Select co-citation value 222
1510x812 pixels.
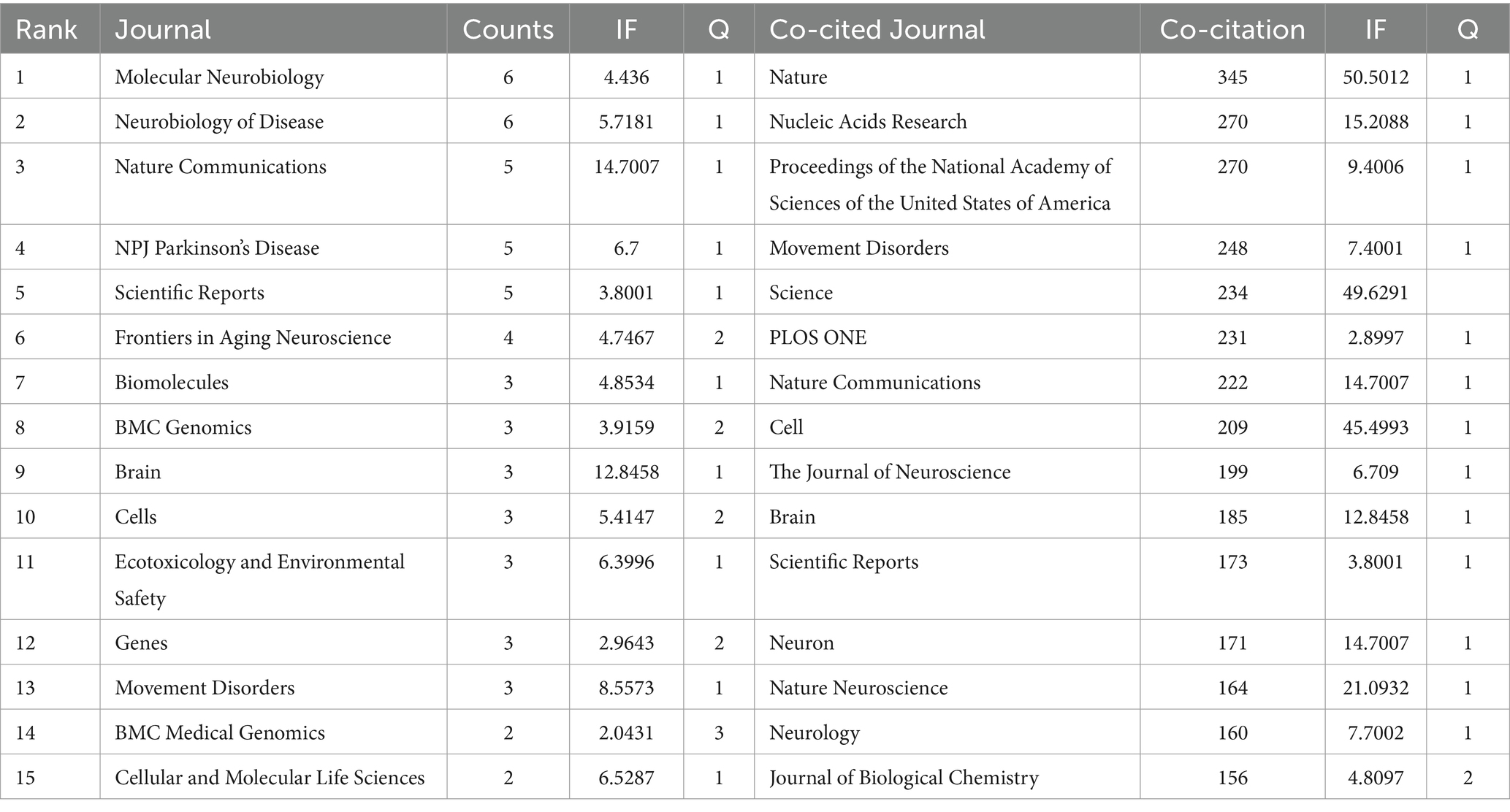tap(1232, 383)
